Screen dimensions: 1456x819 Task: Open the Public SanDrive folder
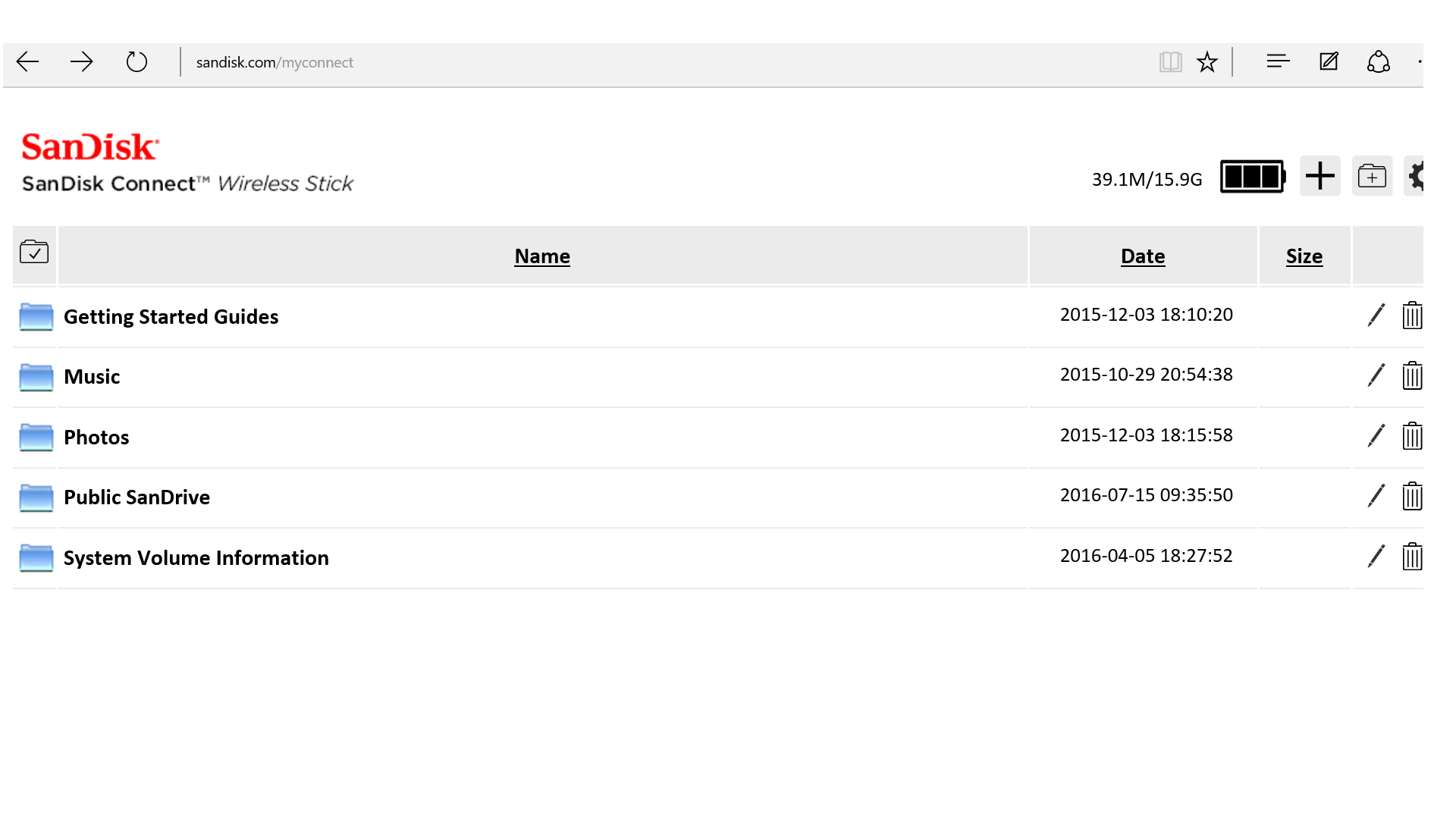click(x=136, y=497)
